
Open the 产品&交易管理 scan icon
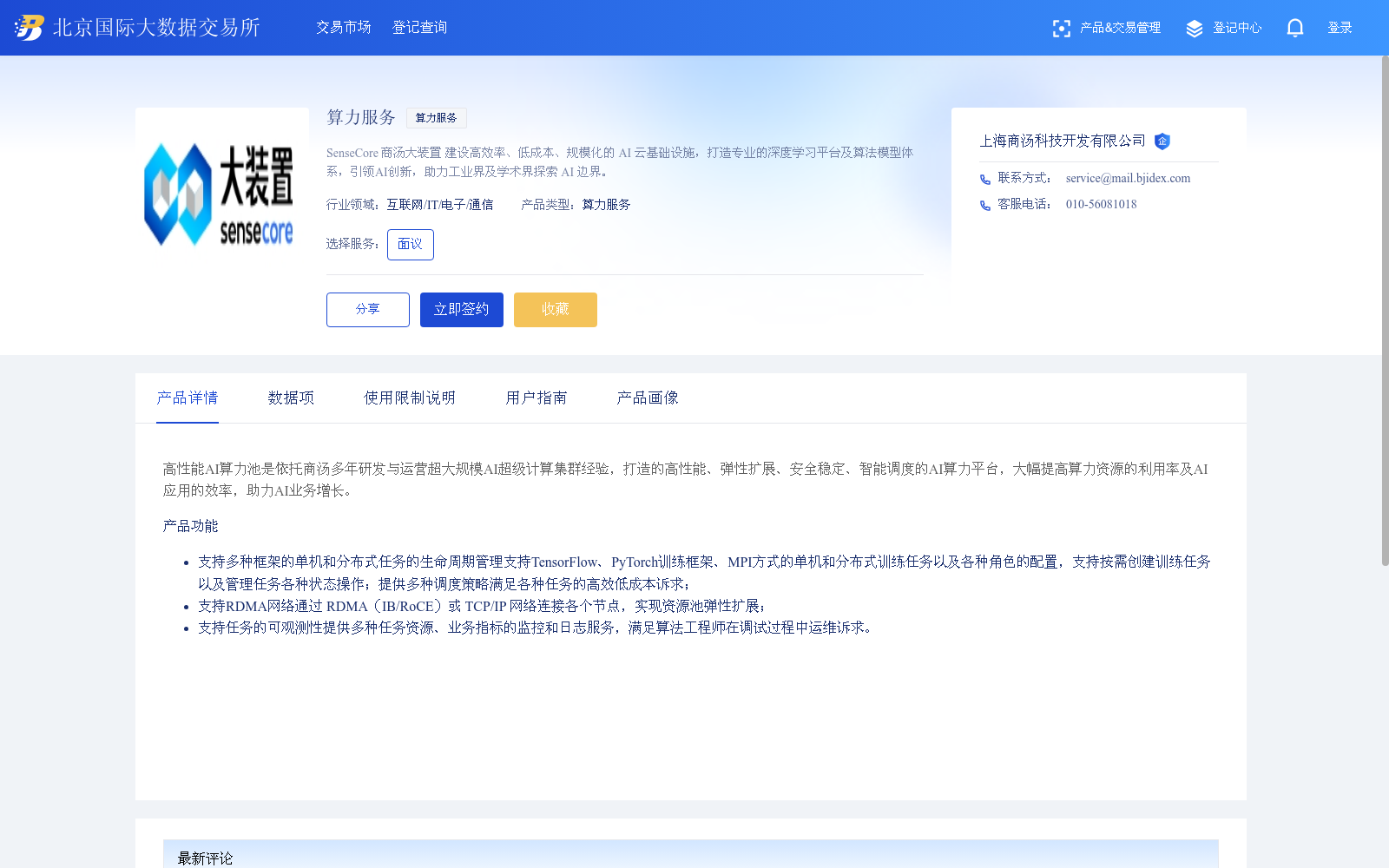[x=1061, y=29]
